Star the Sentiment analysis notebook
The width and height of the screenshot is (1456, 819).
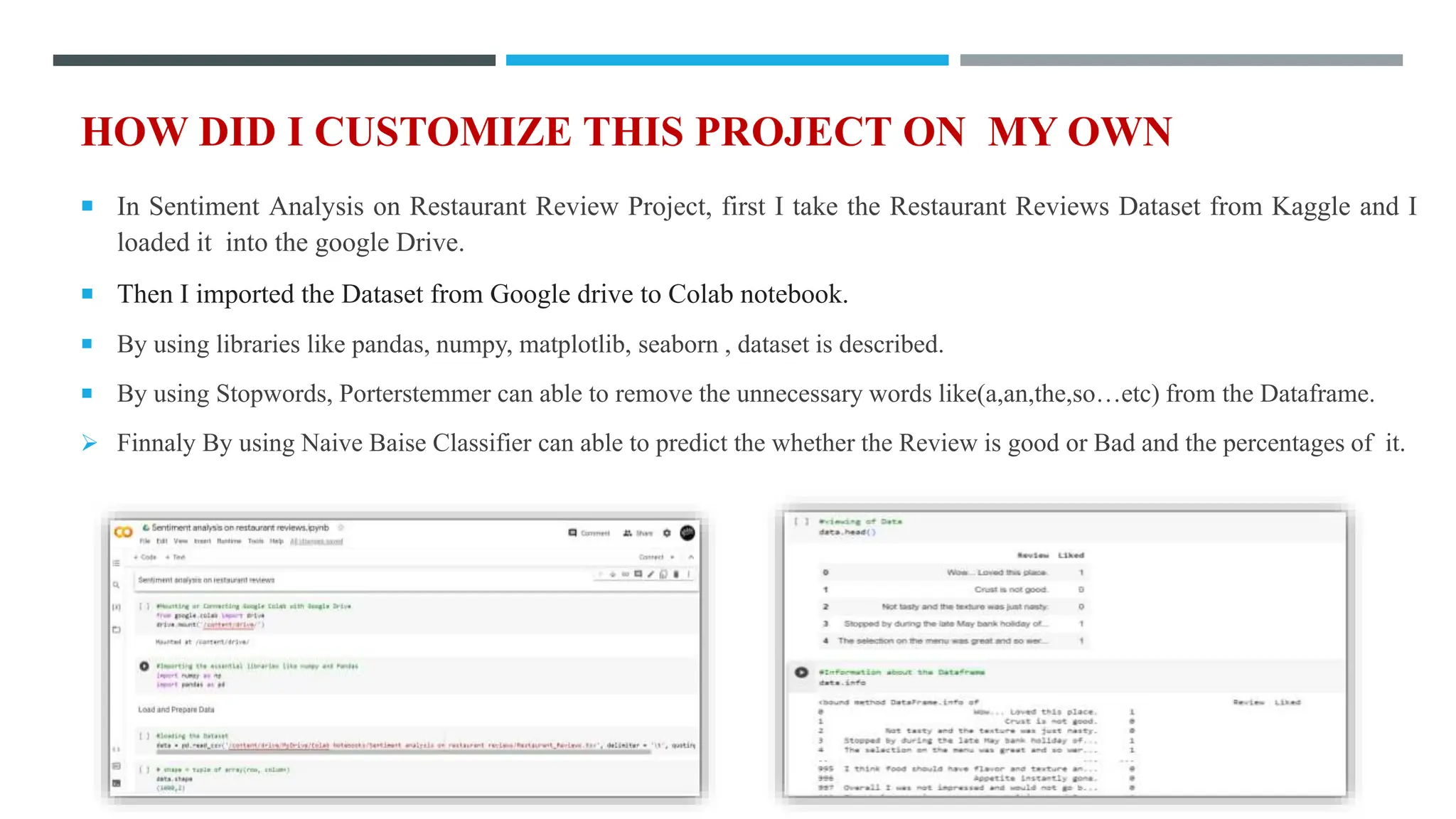pos(341,528)
